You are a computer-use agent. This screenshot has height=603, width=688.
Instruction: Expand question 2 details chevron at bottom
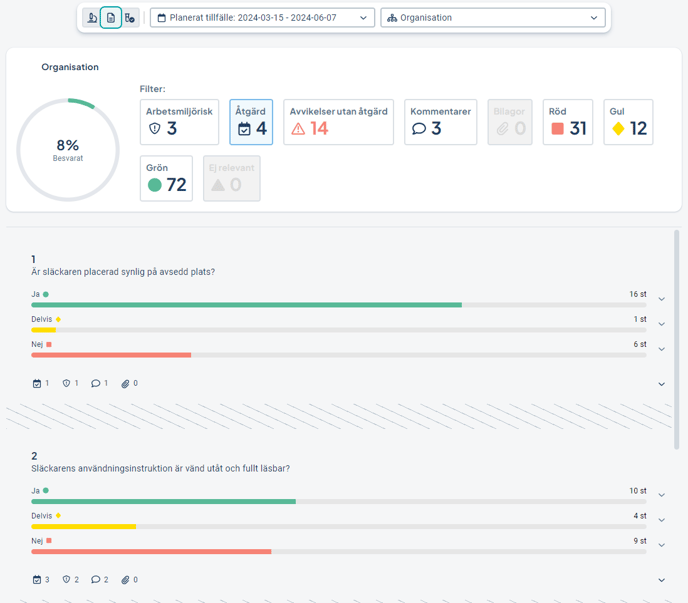coord(661,580)
